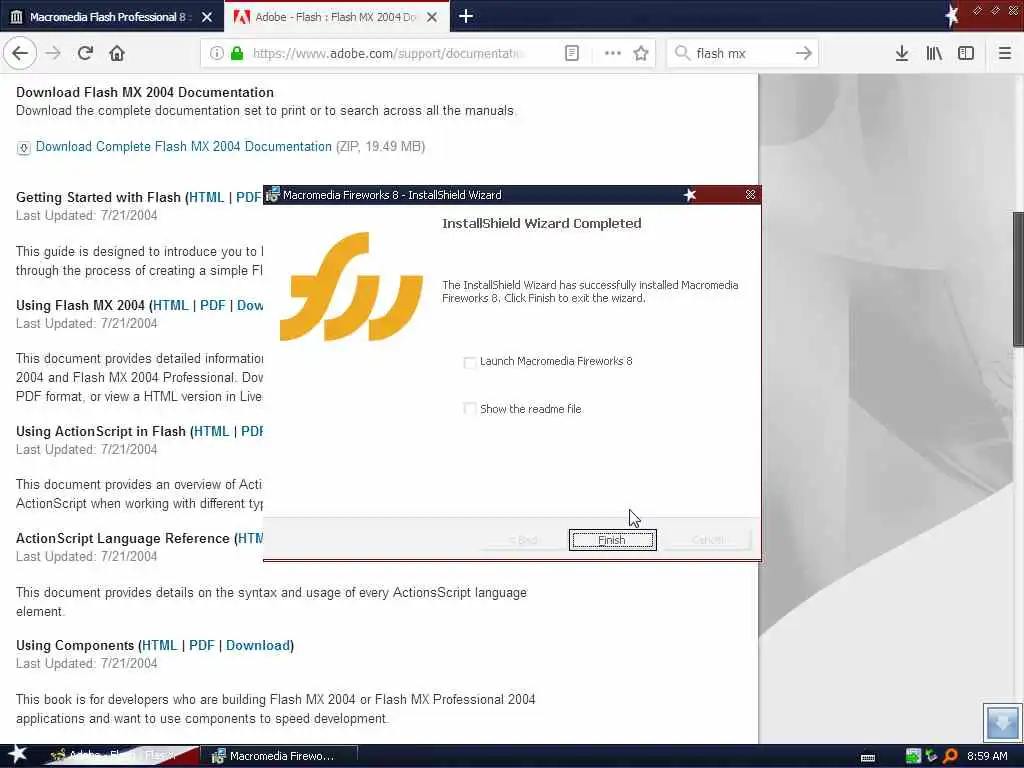Open Download Complete Flash MX 2004 Documentation link
The width and height of the screenshot is (1024, 768).
coord(184,146)
